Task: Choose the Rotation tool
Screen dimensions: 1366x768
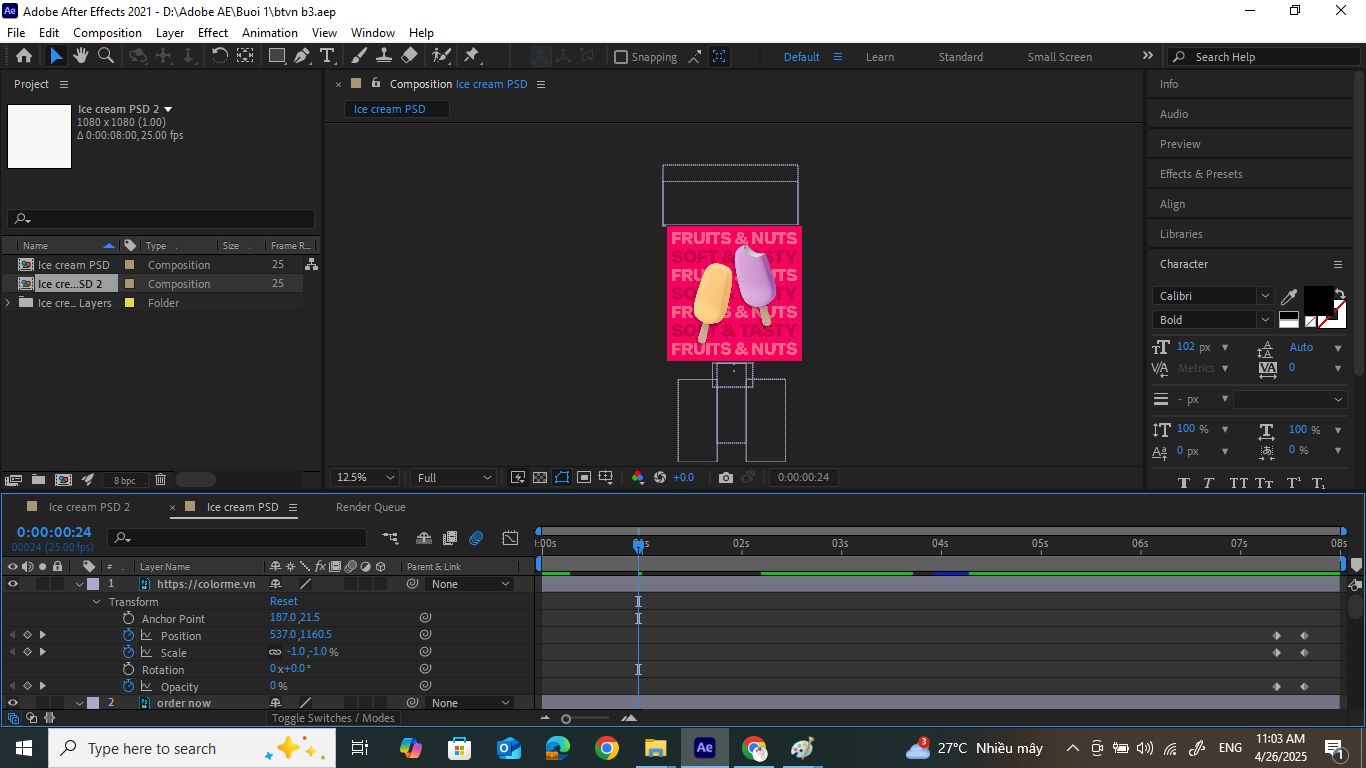Action: (220, 56)
